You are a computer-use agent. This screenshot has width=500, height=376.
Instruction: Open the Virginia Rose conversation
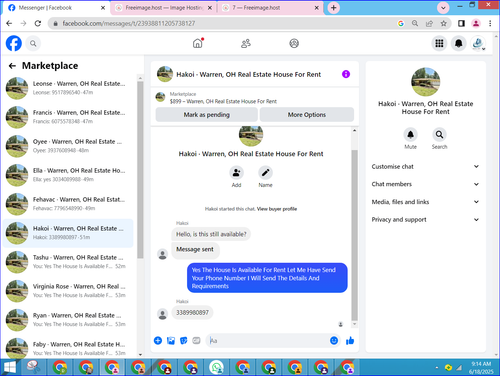(x=68, y=291)
